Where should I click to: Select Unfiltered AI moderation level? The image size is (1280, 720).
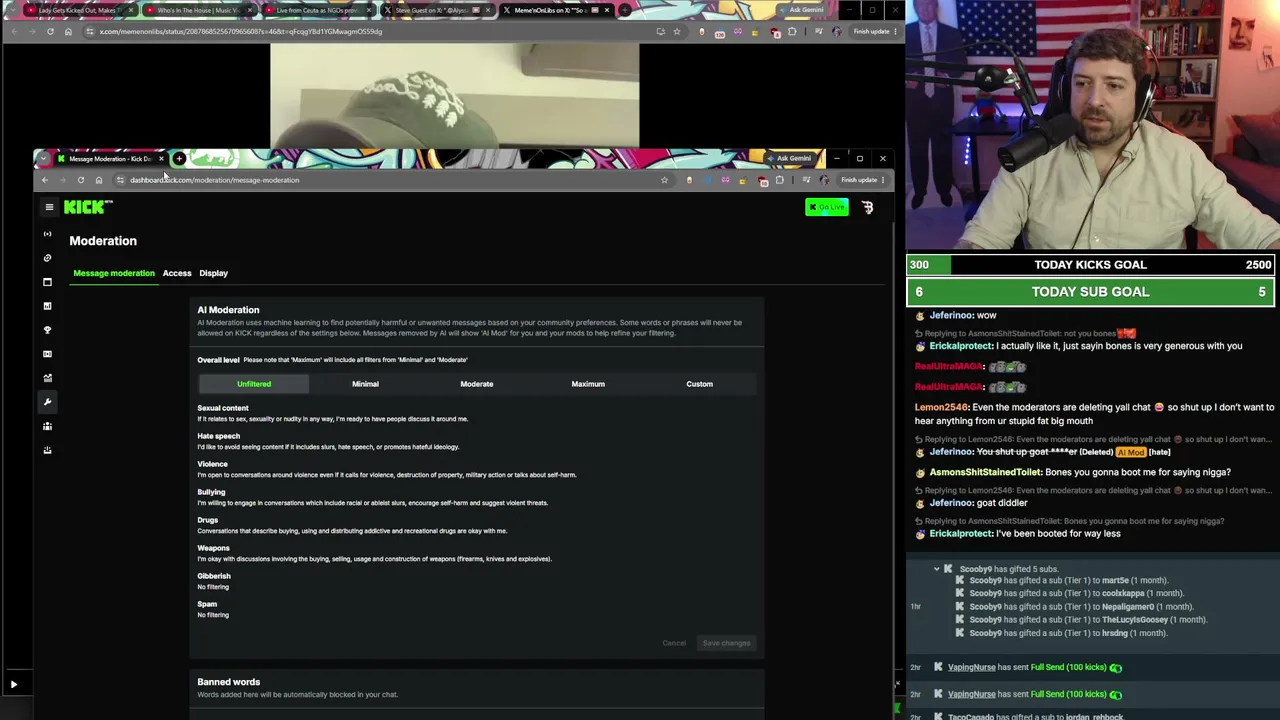254,384
